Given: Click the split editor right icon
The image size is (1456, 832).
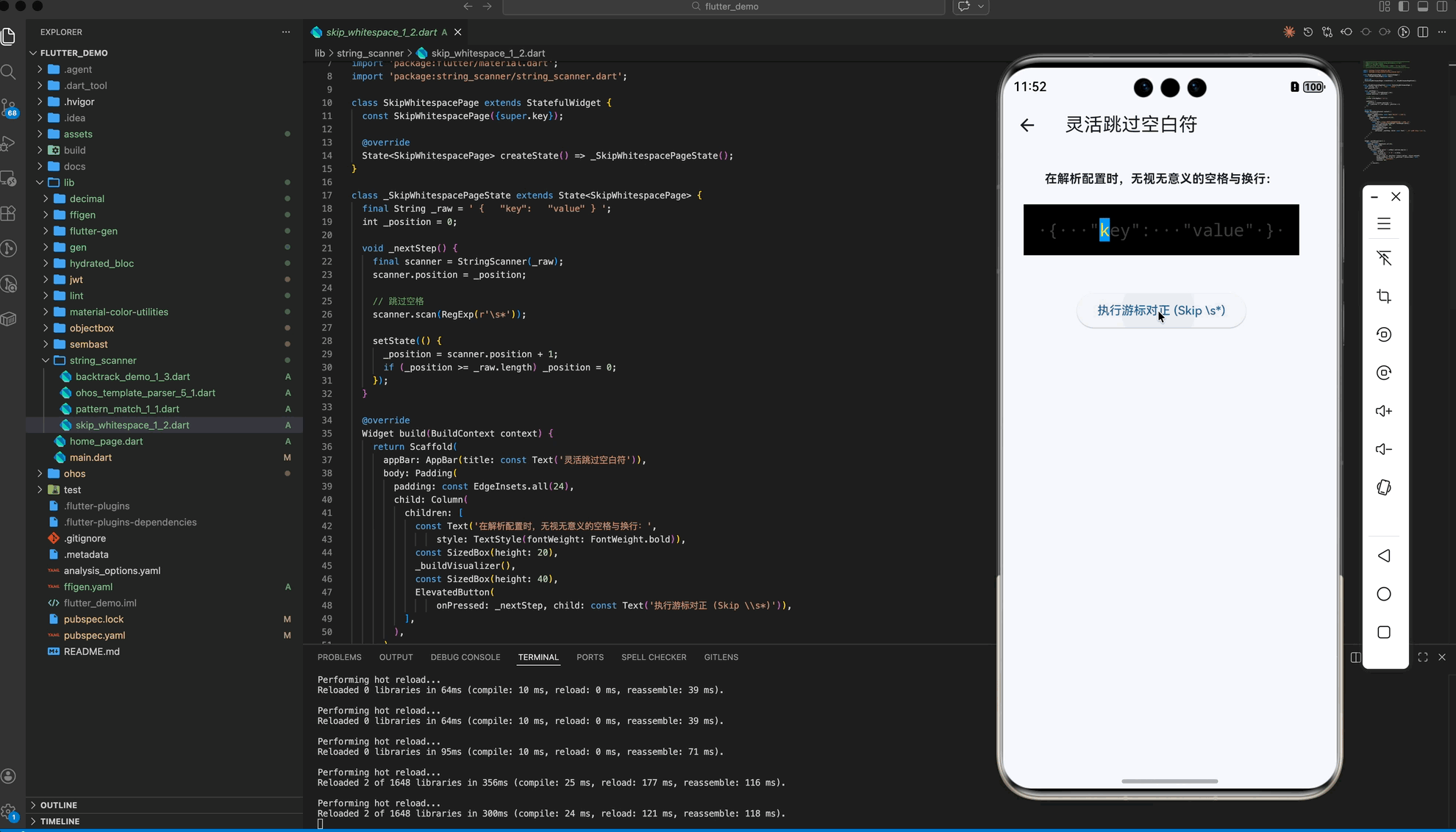Looking at the screenshot, I should 1423,32.
